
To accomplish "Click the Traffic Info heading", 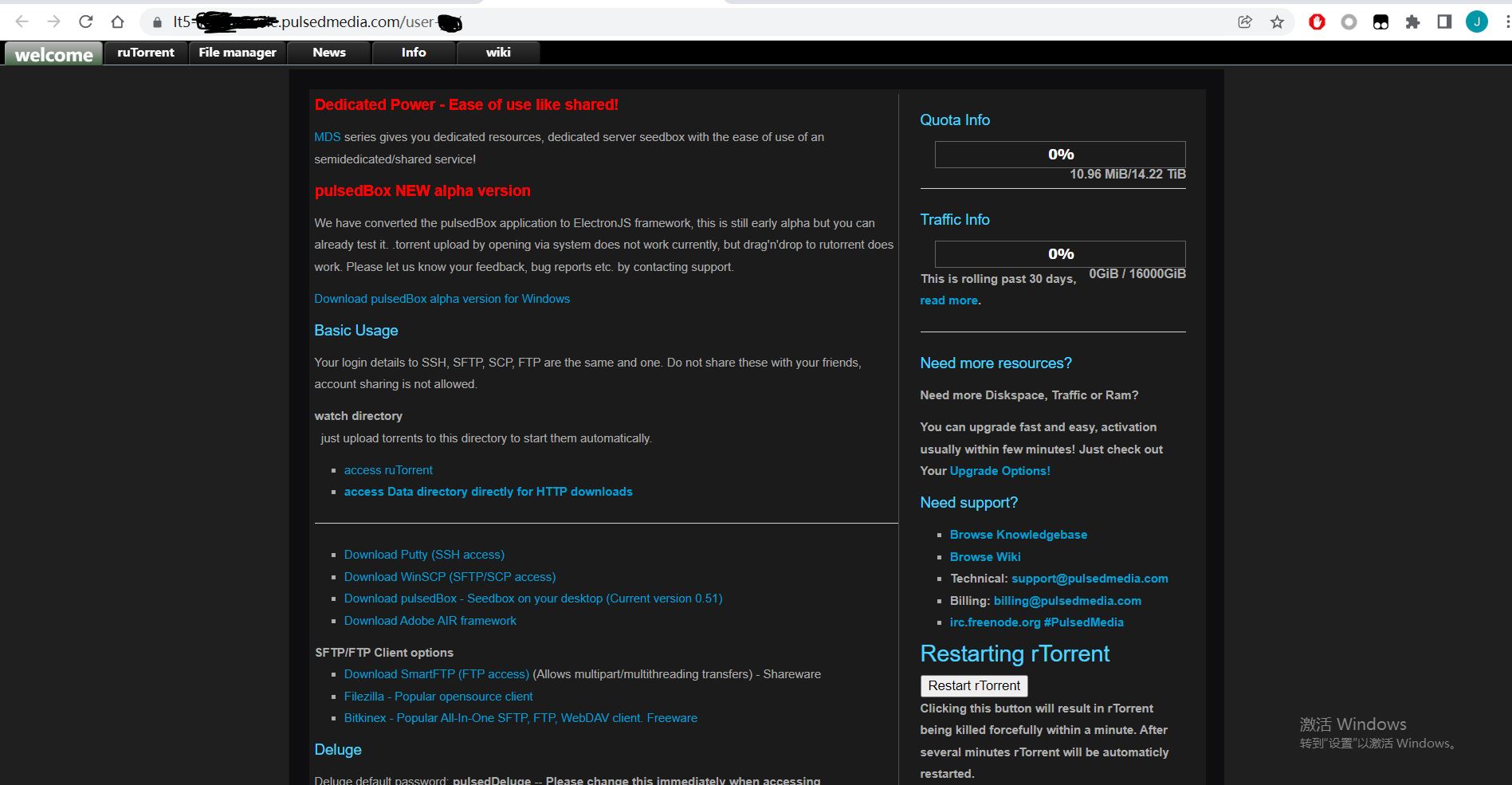I will point(955,220).
